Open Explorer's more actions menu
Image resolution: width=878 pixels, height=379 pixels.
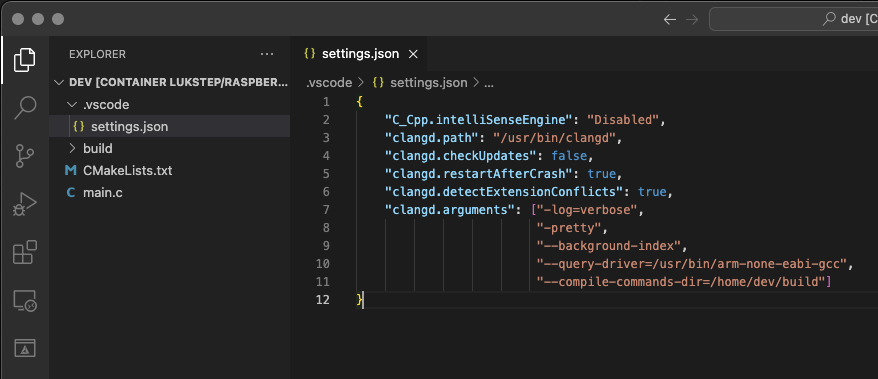tap(267, 54)
